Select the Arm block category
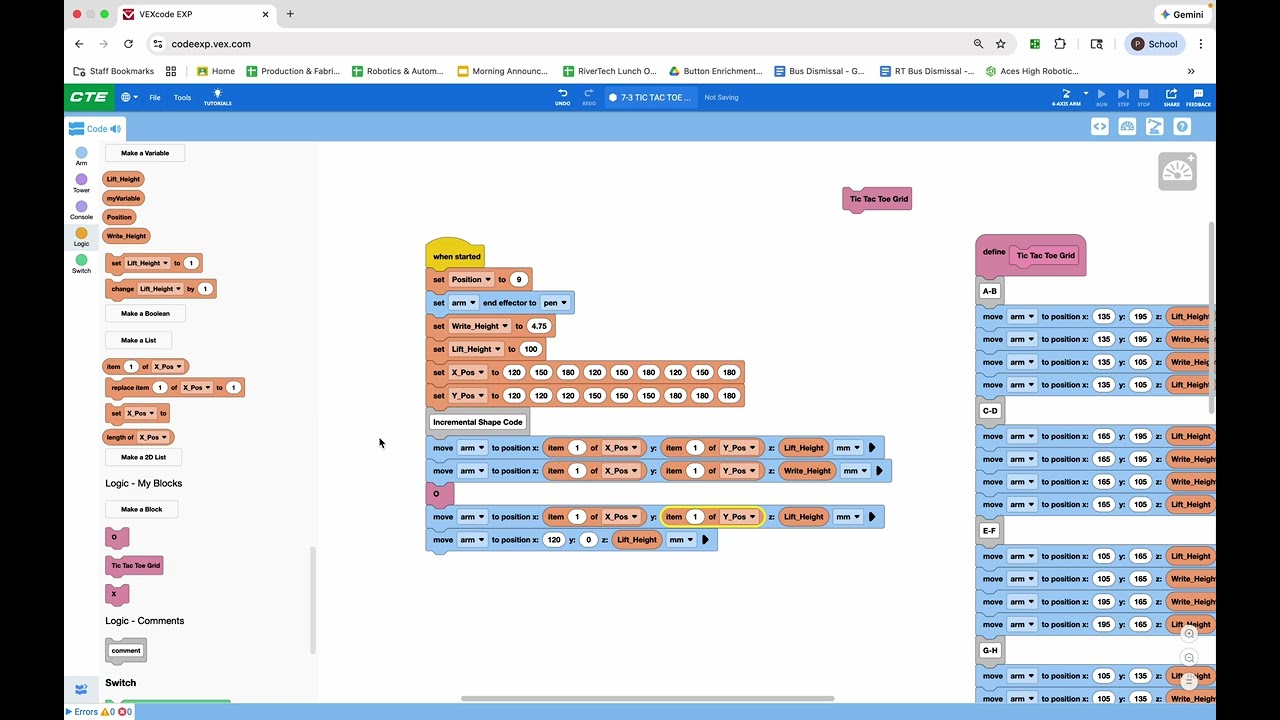Image resolution: width=1280 pixels, height=720 pixels. (81, 156)
